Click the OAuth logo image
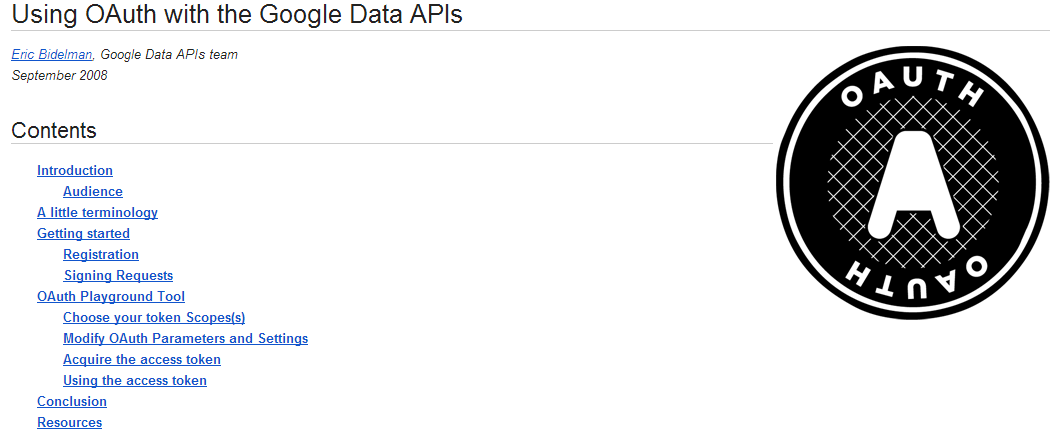 tap(913, 183)
